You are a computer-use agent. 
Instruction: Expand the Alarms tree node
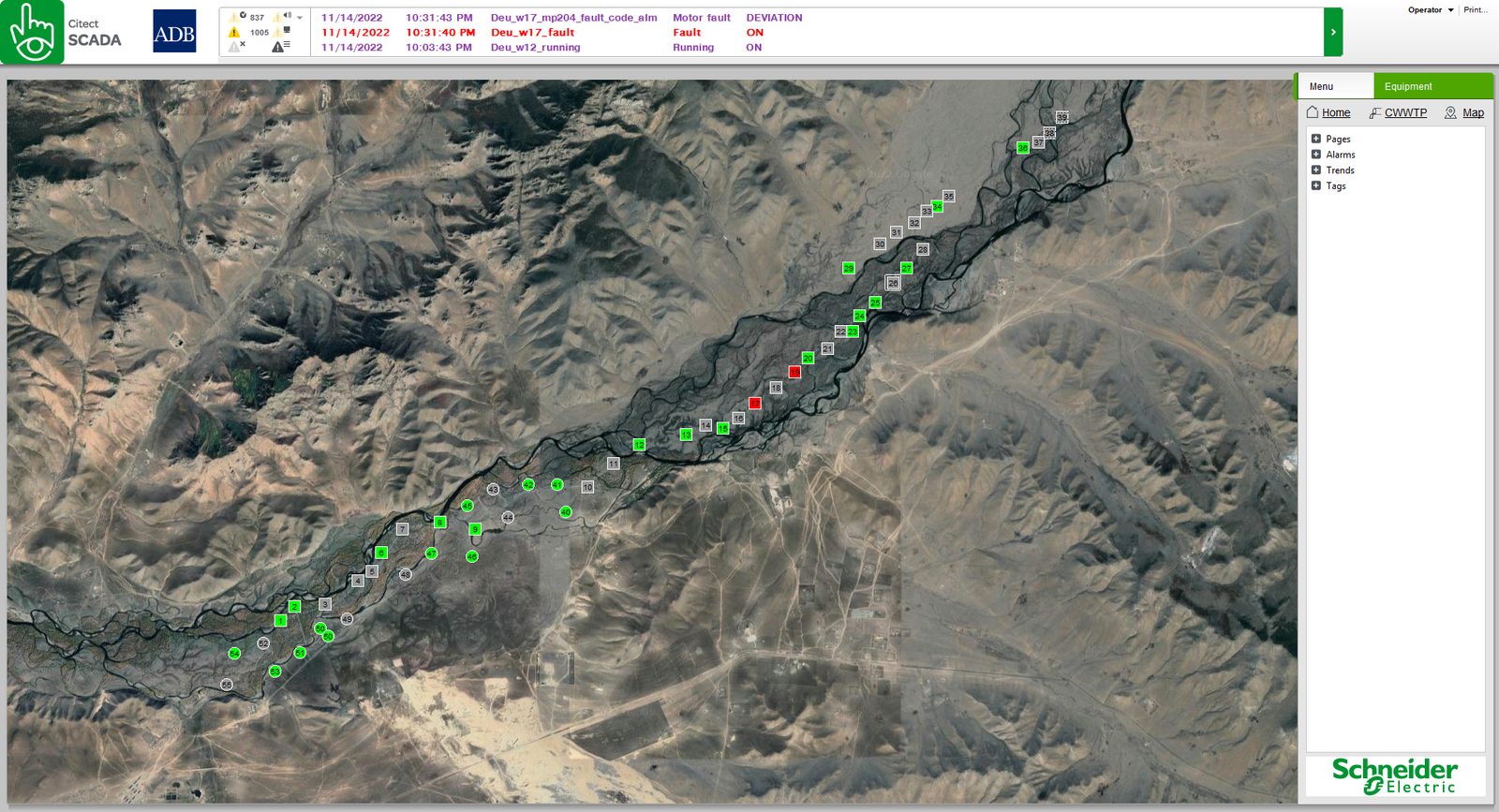(x=1316, y=155)
